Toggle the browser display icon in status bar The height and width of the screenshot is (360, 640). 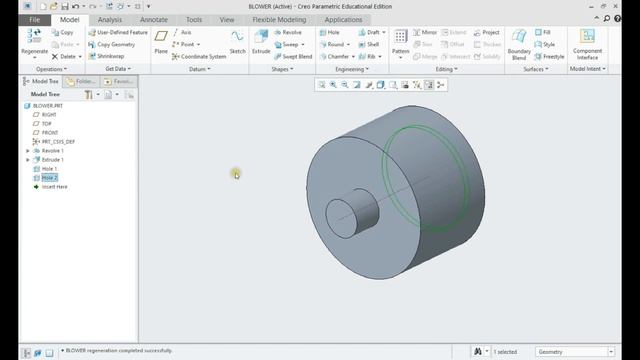coord(38,353)
